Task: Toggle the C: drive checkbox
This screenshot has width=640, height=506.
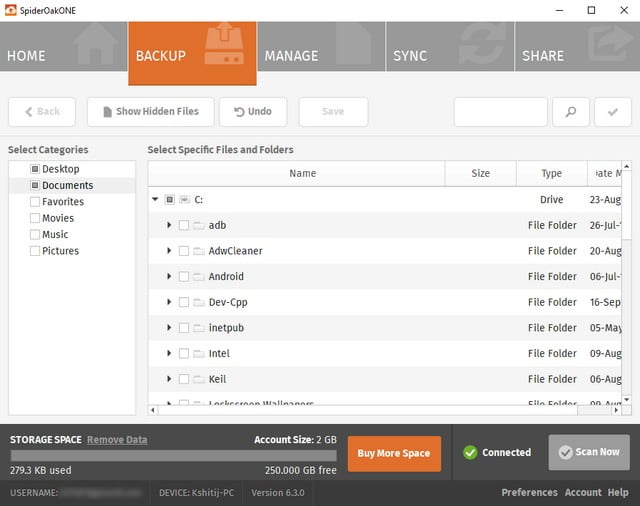Action: [169, 200]
